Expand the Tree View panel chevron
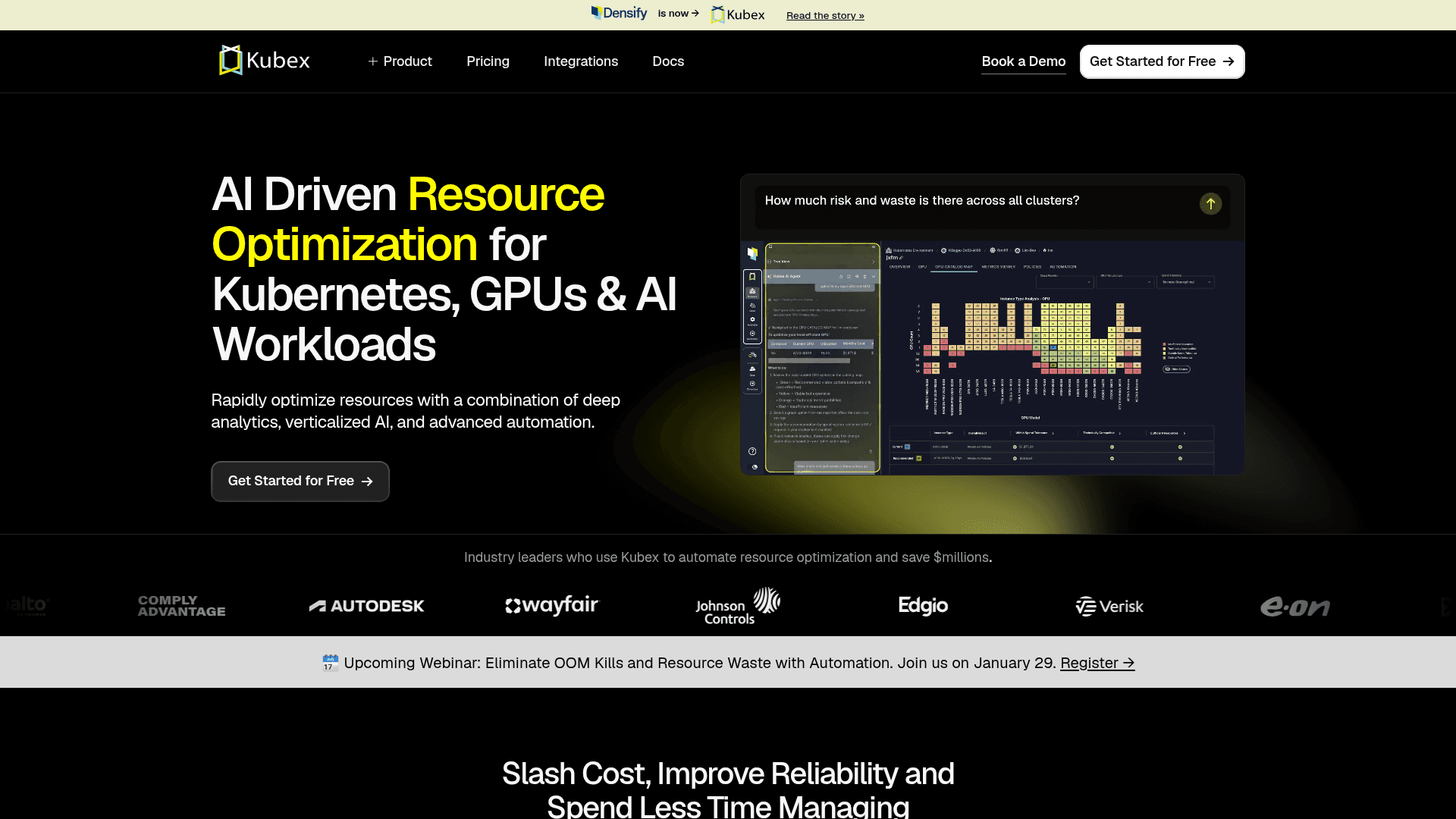The image size is (1456, 819). (x=874, y=262)
